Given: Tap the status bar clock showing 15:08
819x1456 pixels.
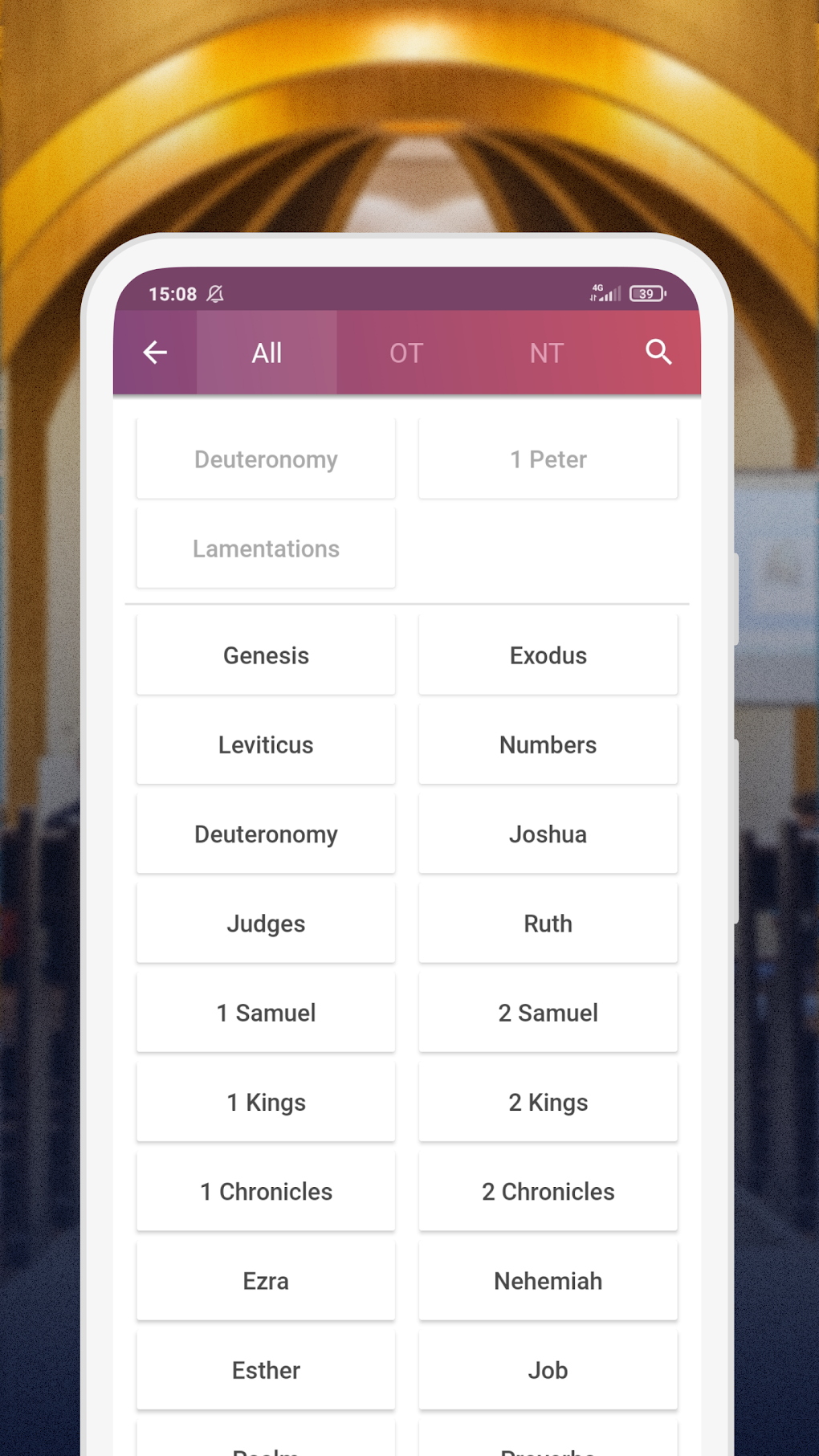Looking at the screenshot, I should [x=173, y=294].
